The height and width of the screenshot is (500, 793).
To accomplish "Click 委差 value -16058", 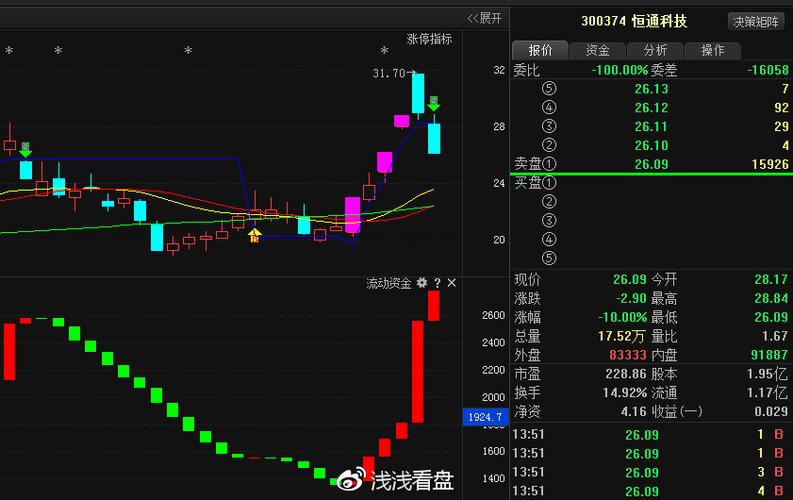I will tap(768, 70).
